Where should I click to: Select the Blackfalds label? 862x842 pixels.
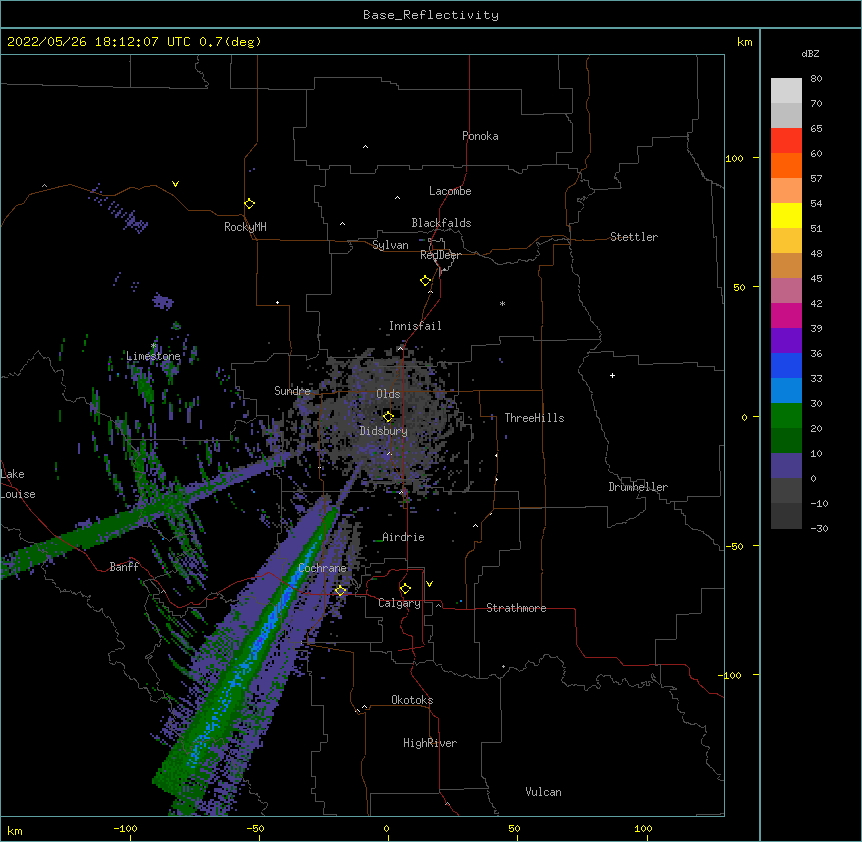point(441,223)
